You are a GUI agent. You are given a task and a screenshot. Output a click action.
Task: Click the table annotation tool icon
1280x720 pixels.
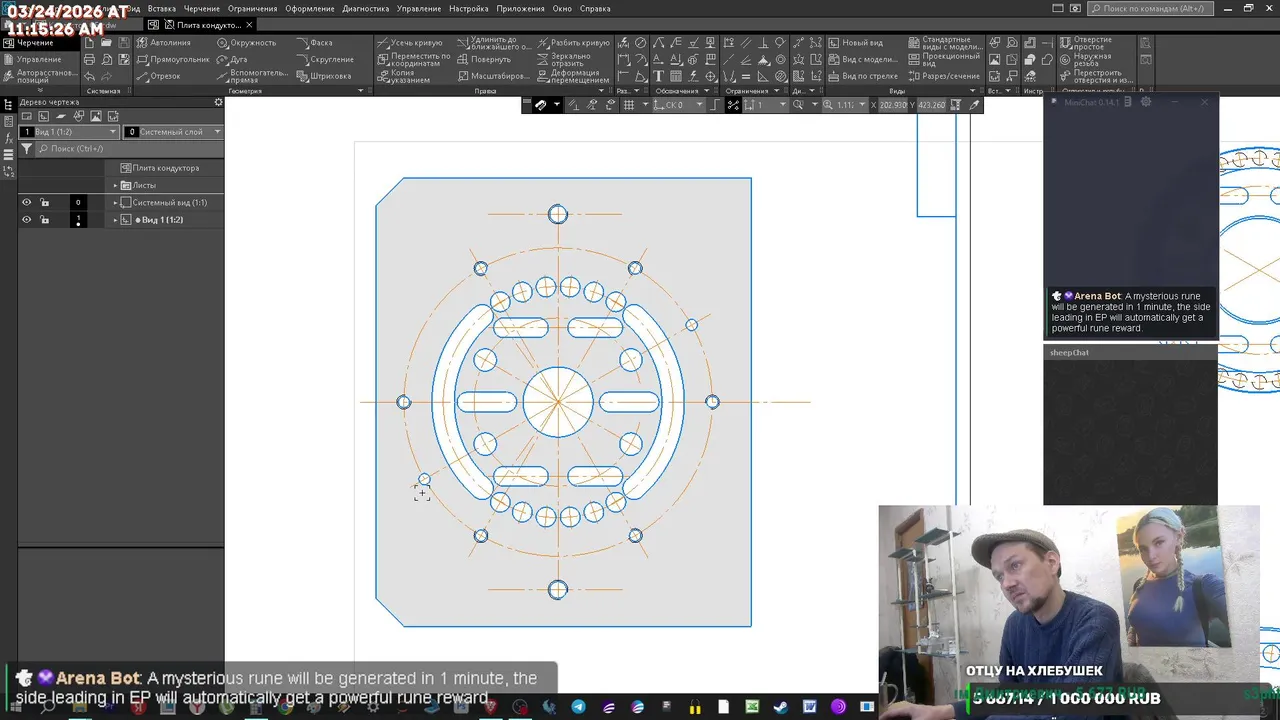[x=676, y=76]
